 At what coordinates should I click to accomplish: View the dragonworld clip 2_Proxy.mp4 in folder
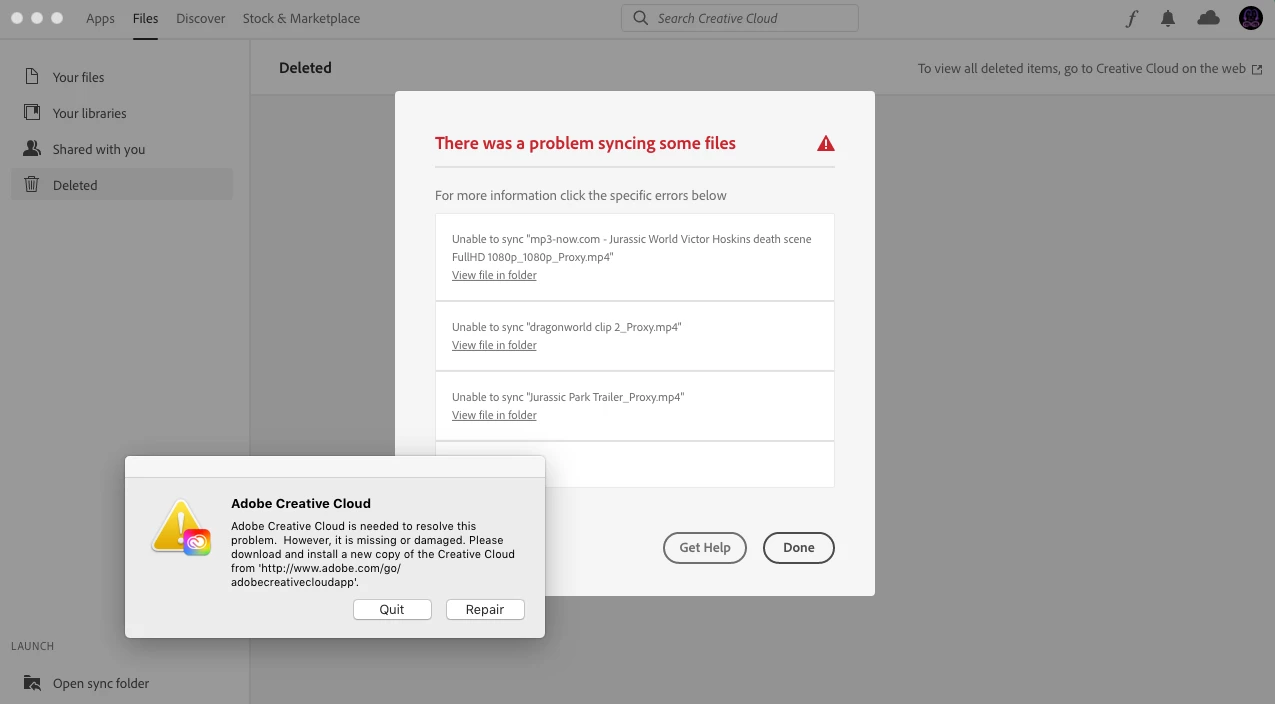pos(494,345)
